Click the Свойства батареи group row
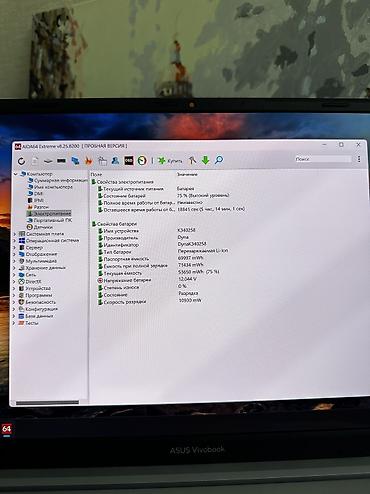The width and height of the screenshot is (370, 494). pos(114,224)
